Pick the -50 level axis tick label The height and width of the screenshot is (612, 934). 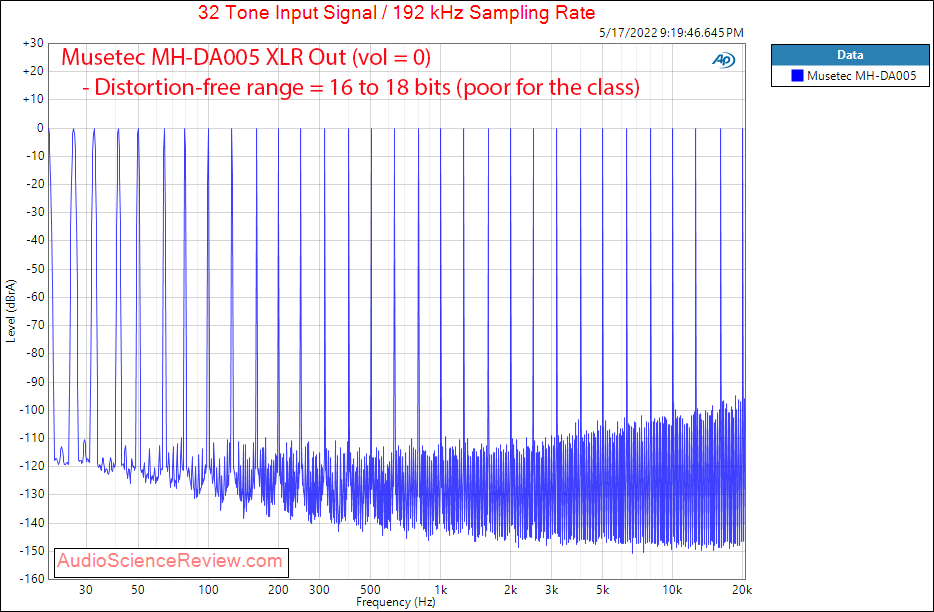point(34,269)
